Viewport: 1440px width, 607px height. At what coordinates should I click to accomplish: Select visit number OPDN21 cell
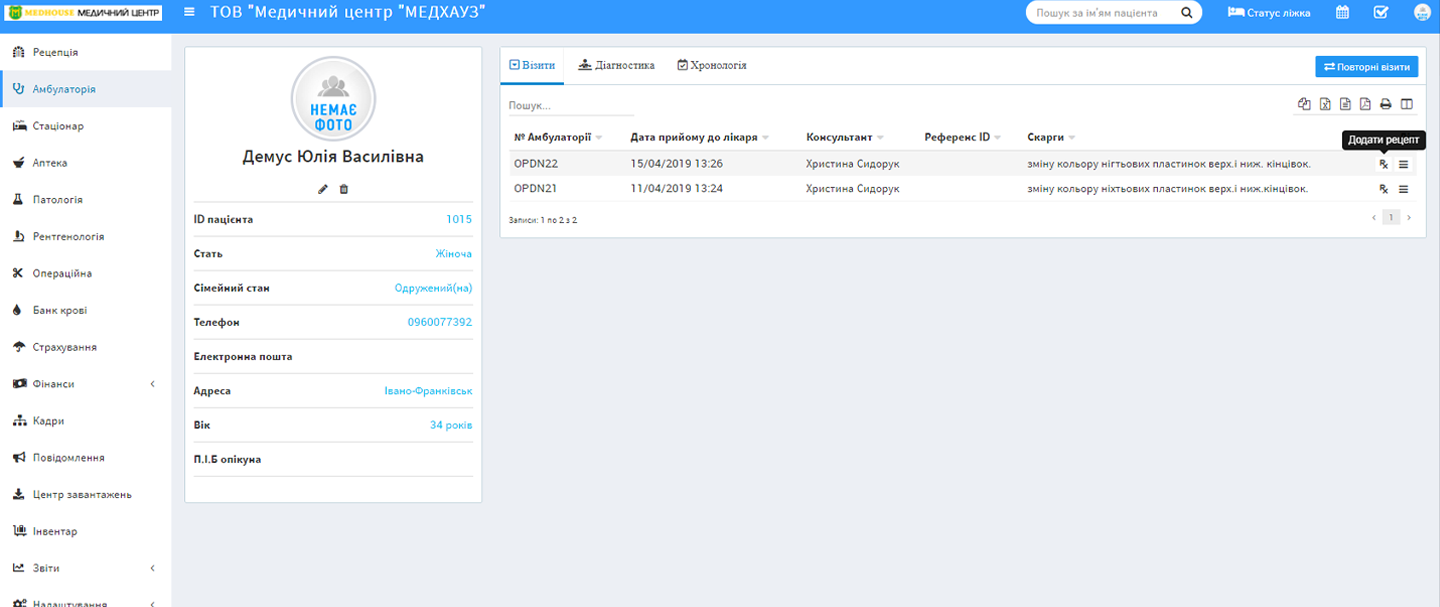click(x=536, y=189)
